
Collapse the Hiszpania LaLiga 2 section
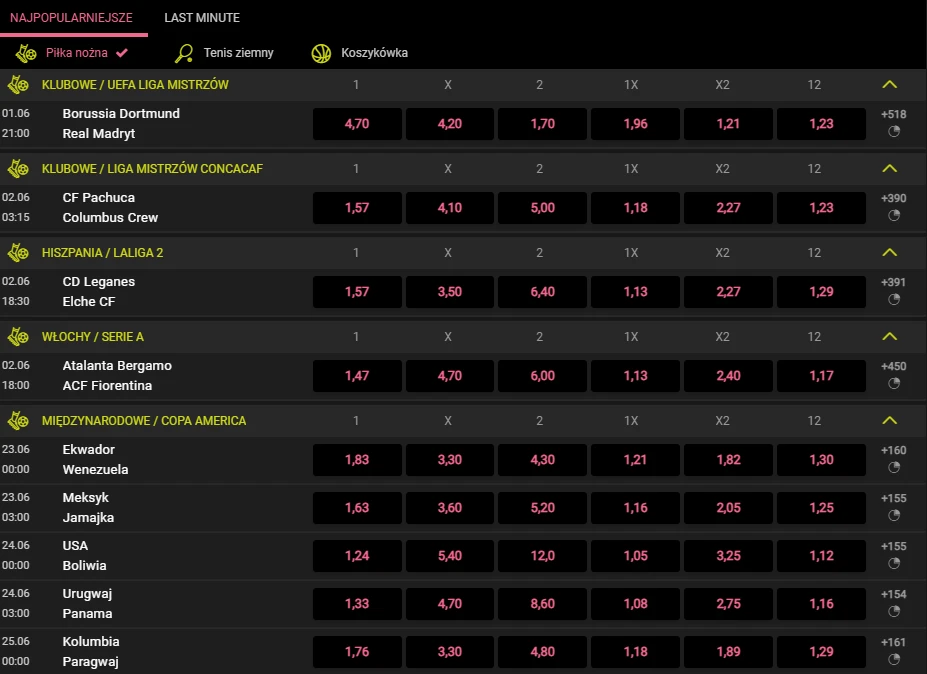pos(890,253)
